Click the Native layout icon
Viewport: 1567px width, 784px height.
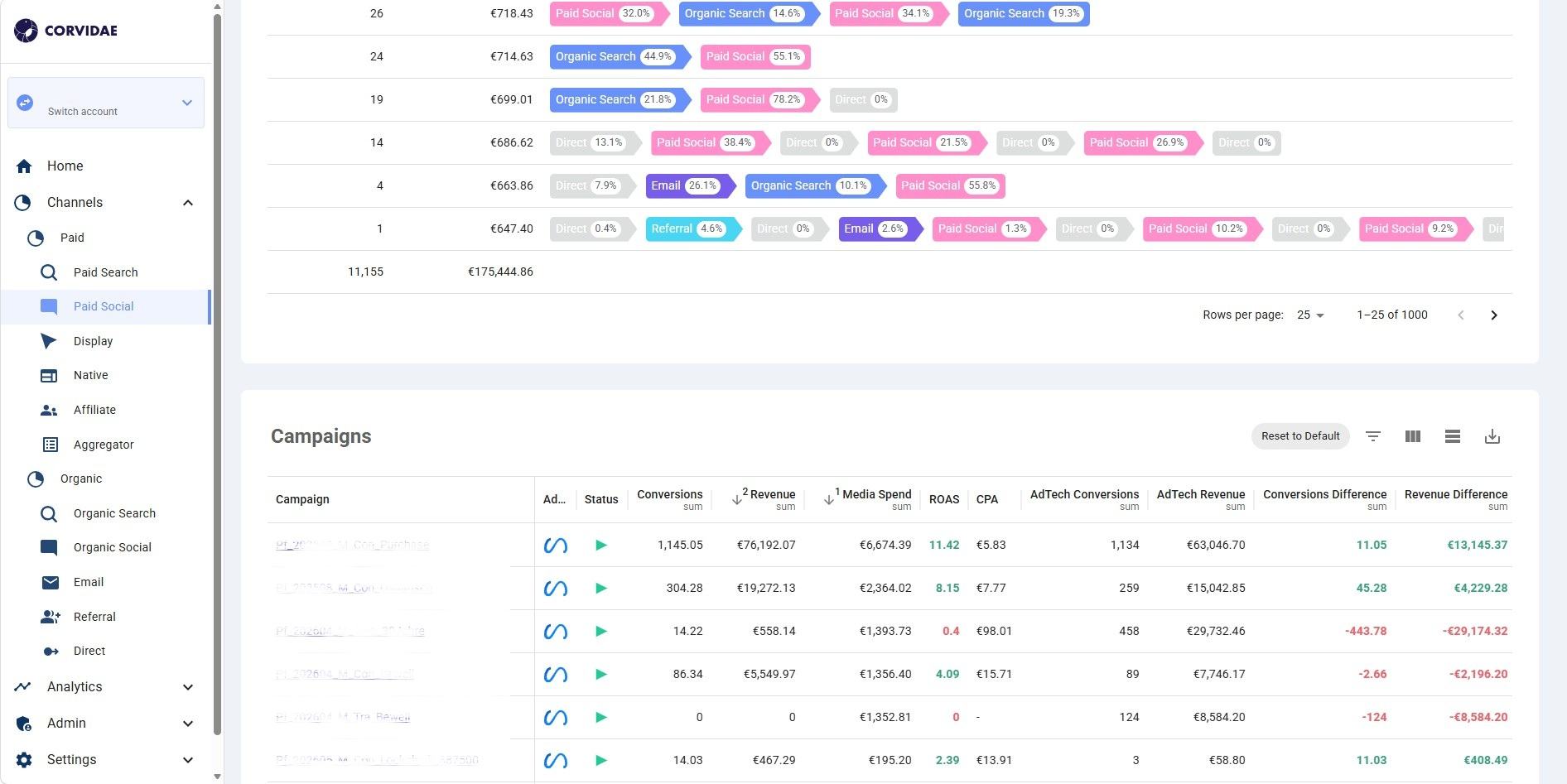coord(49,375)
